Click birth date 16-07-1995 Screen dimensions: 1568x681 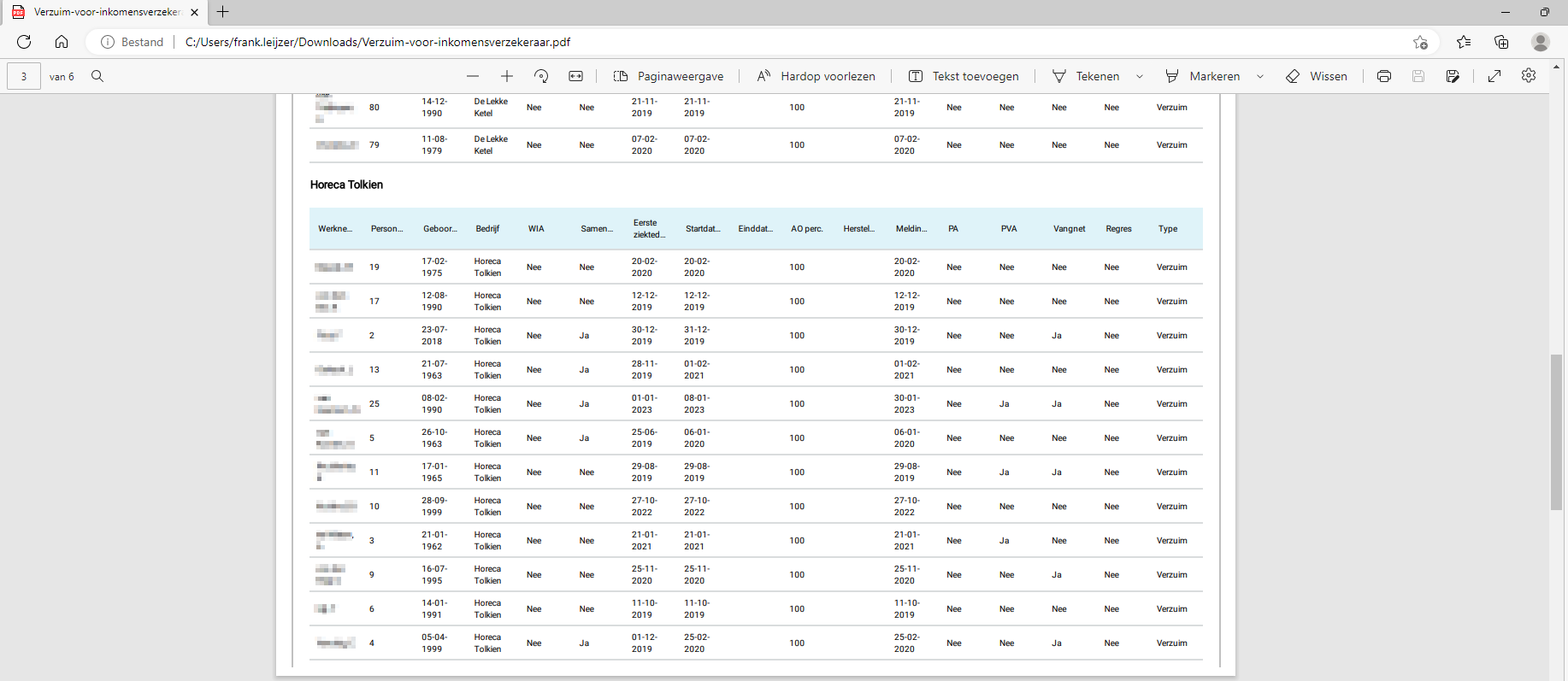coord(433,575)
